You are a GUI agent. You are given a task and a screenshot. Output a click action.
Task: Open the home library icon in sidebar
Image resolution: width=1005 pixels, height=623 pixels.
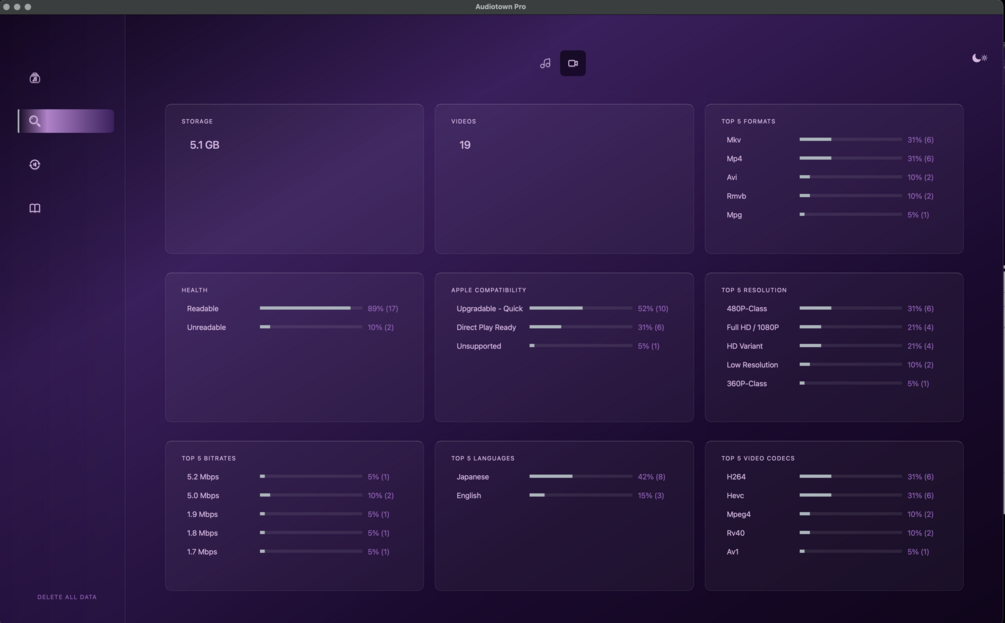tap(35, 78)
